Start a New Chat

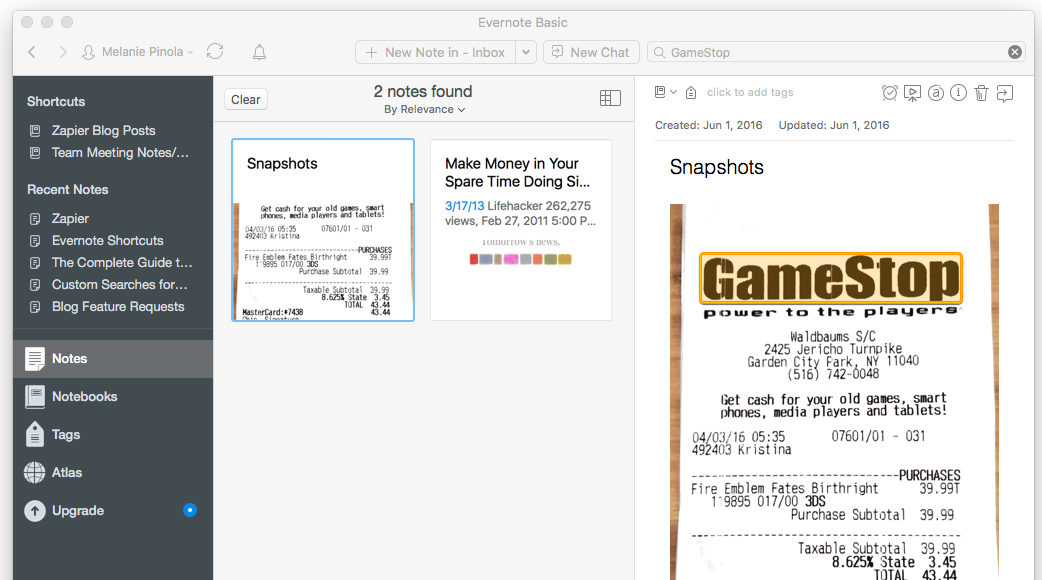[591, 52]
